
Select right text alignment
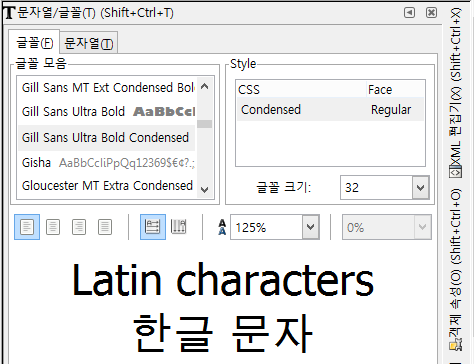click(x=79, y=227)
